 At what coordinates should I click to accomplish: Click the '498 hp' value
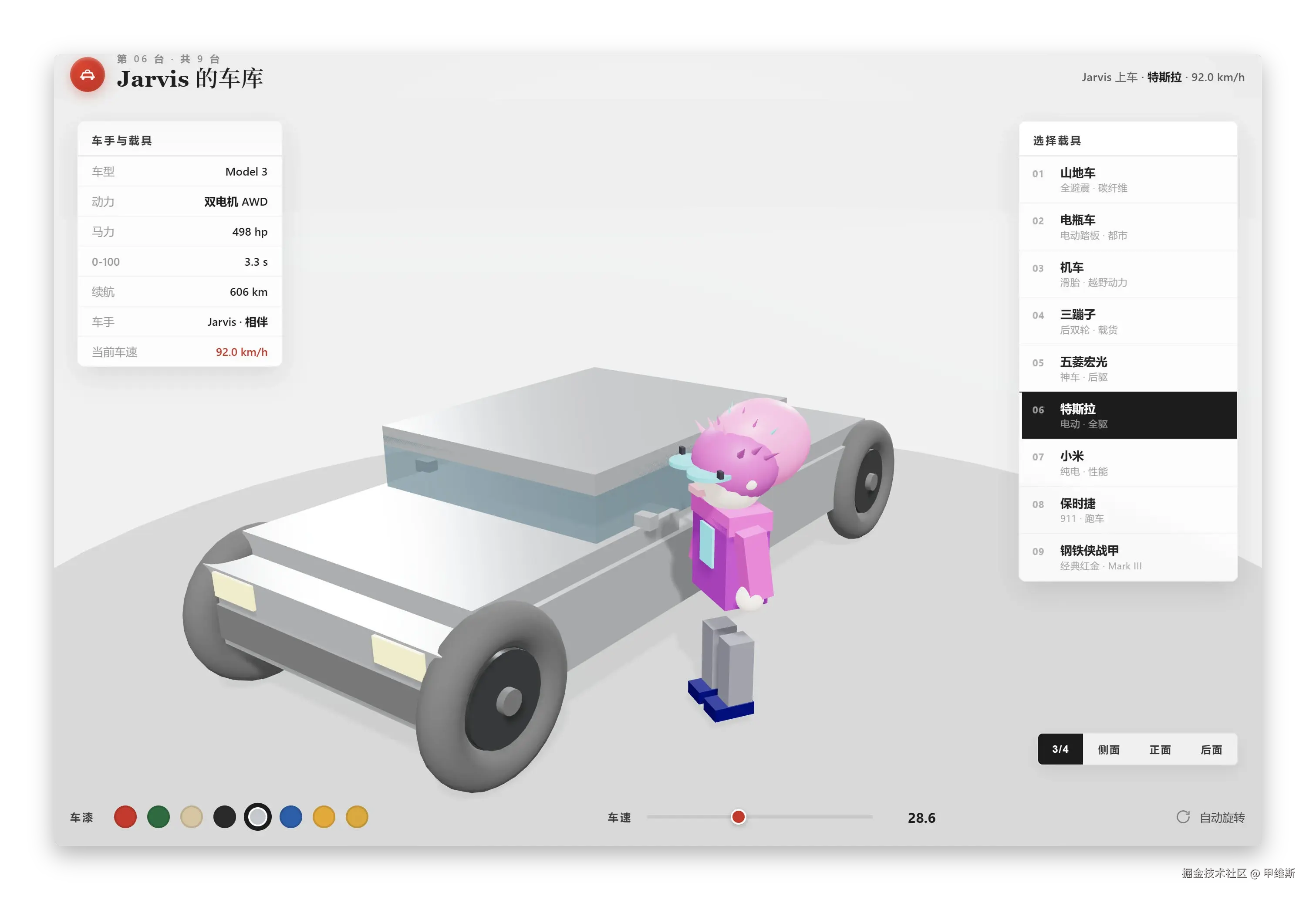[250, 232]
